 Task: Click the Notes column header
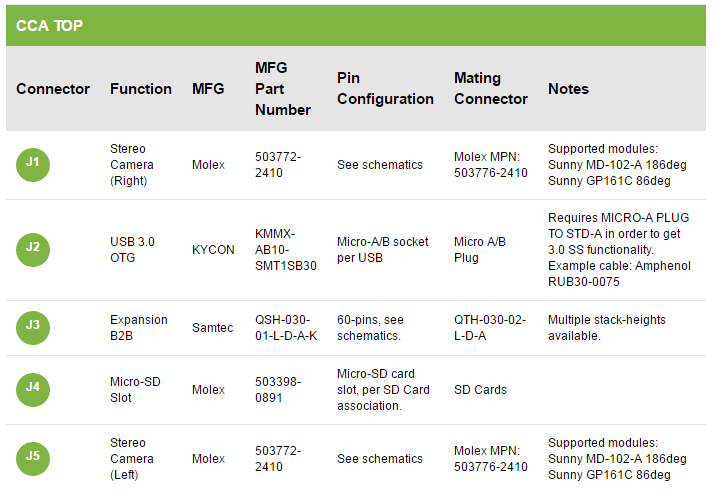point(568,89)
